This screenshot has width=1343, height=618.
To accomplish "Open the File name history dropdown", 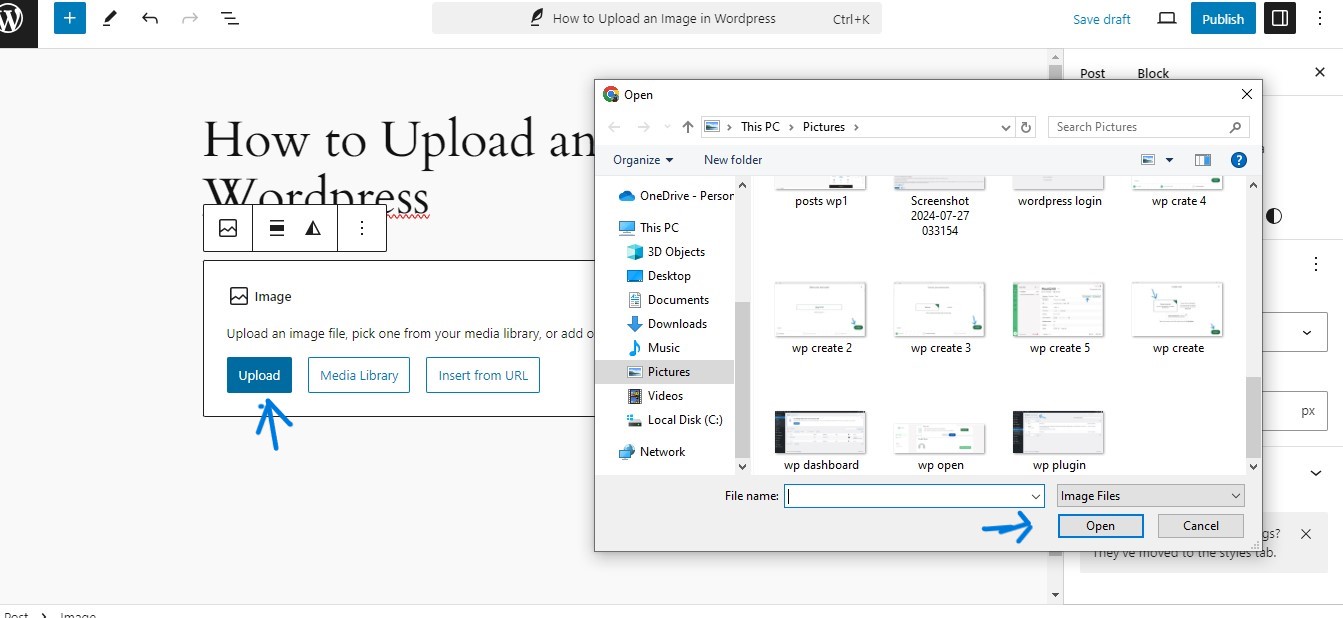I will click(x=1036, y=496).
